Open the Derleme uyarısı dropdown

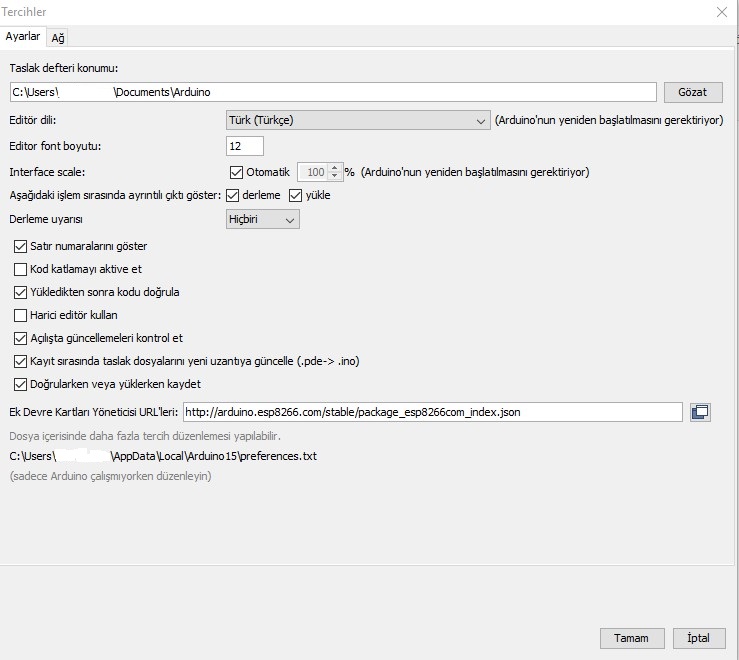(263, 219)
